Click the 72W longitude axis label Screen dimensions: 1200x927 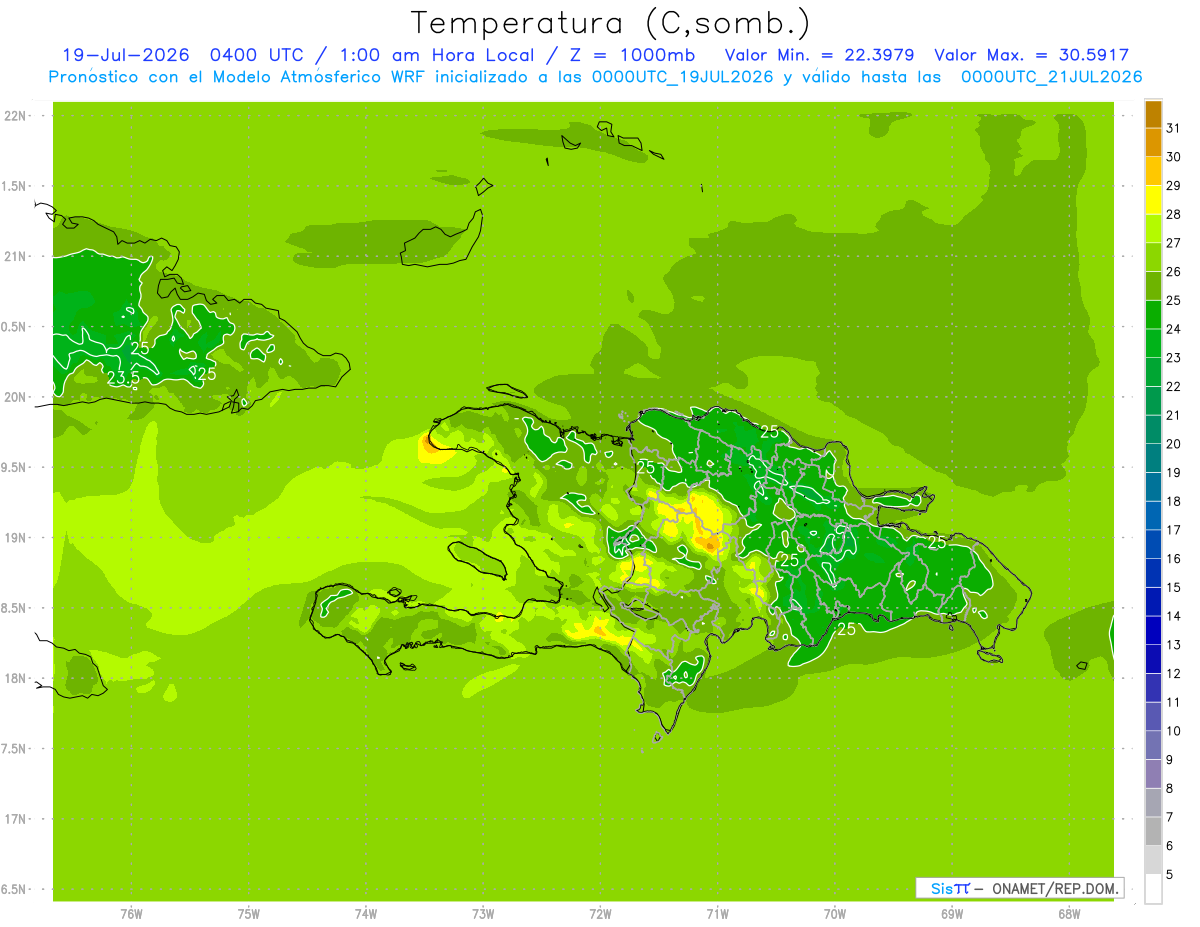[600, 914]
